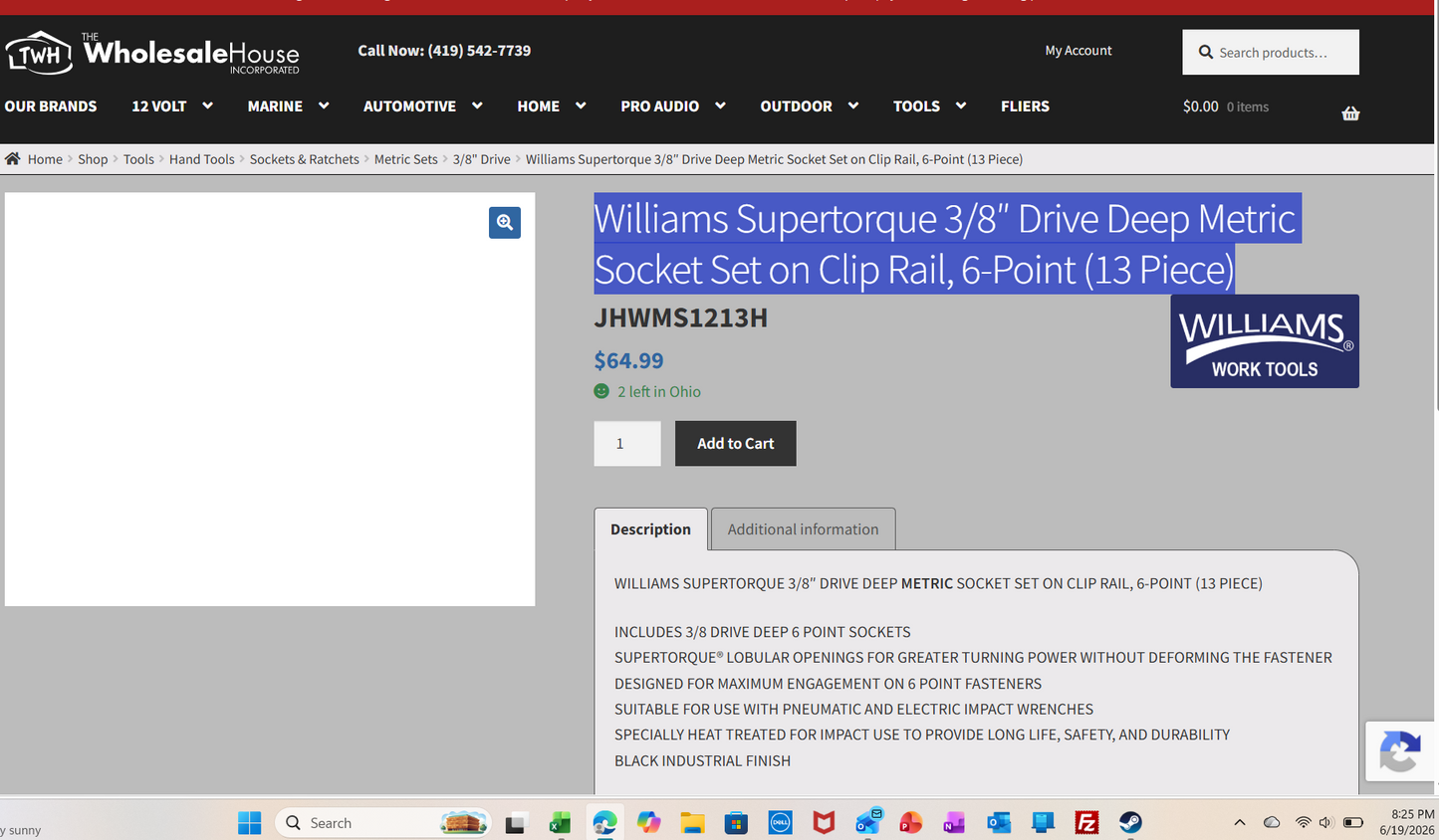
Task: Click the $64.99 price
Action: coord(628,360)
